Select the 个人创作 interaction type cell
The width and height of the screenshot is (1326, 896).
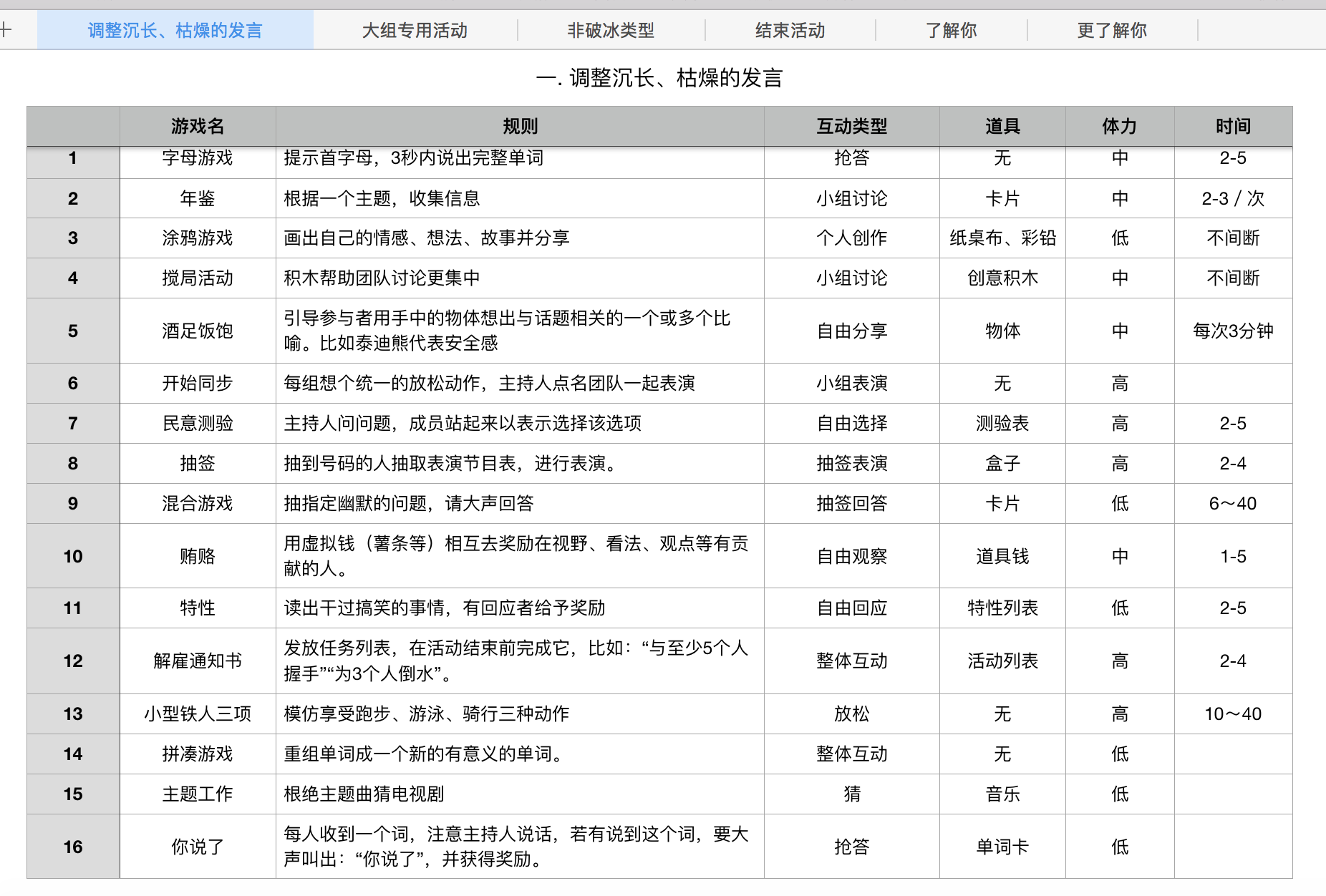coord(852,238)
